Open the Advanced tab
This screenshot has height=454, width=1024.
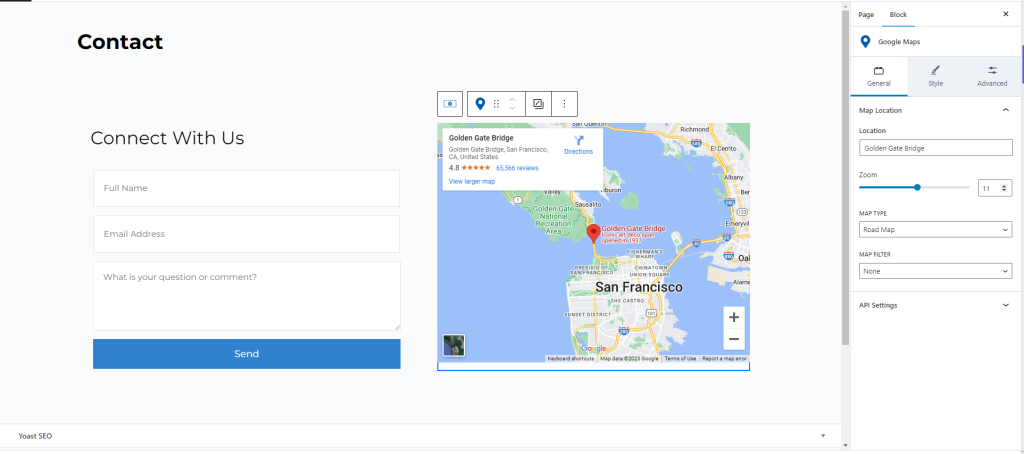(x=992, y=76)
